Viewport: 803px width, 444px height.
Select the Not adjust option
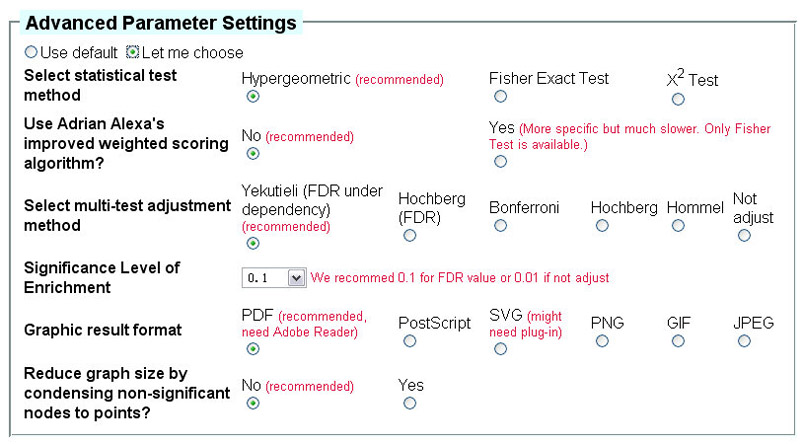[x=744, y=236]
